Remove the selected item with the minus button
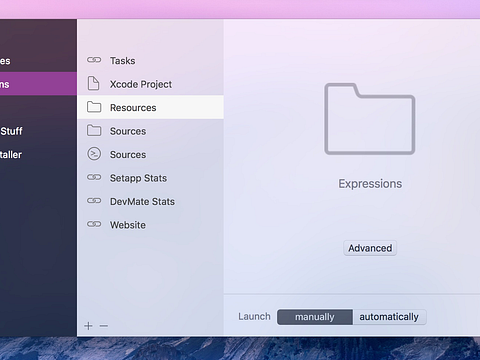This screenshot has width=480, height=360. coord(104,326)
